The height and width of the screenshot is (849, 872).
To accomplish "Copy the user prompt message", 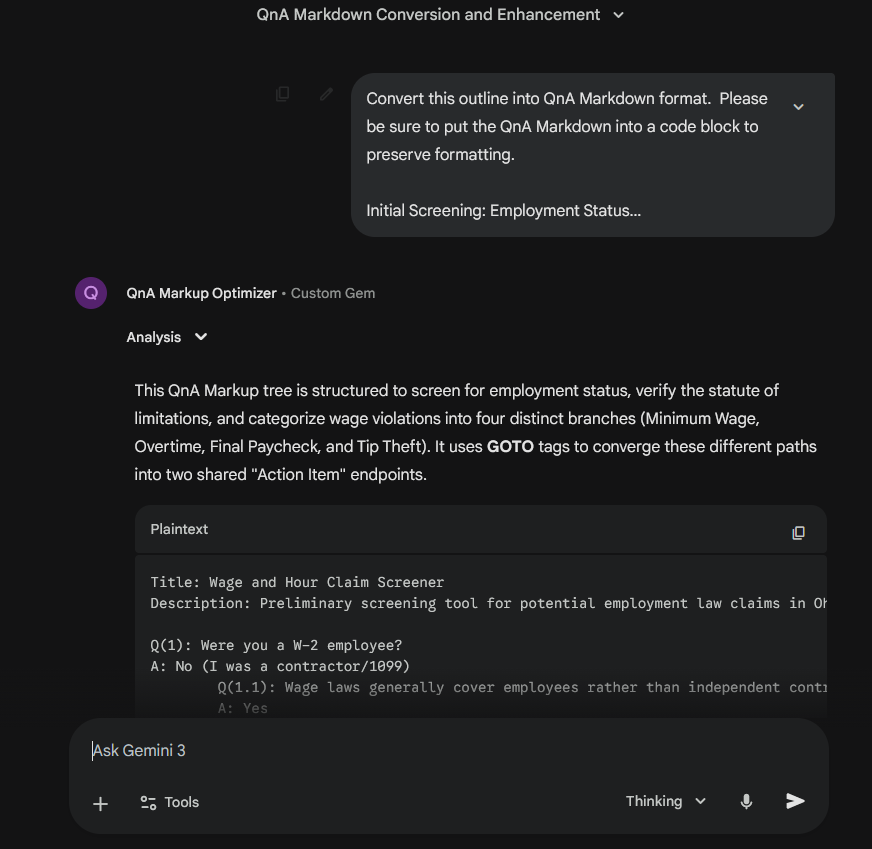I will point(282,93).
